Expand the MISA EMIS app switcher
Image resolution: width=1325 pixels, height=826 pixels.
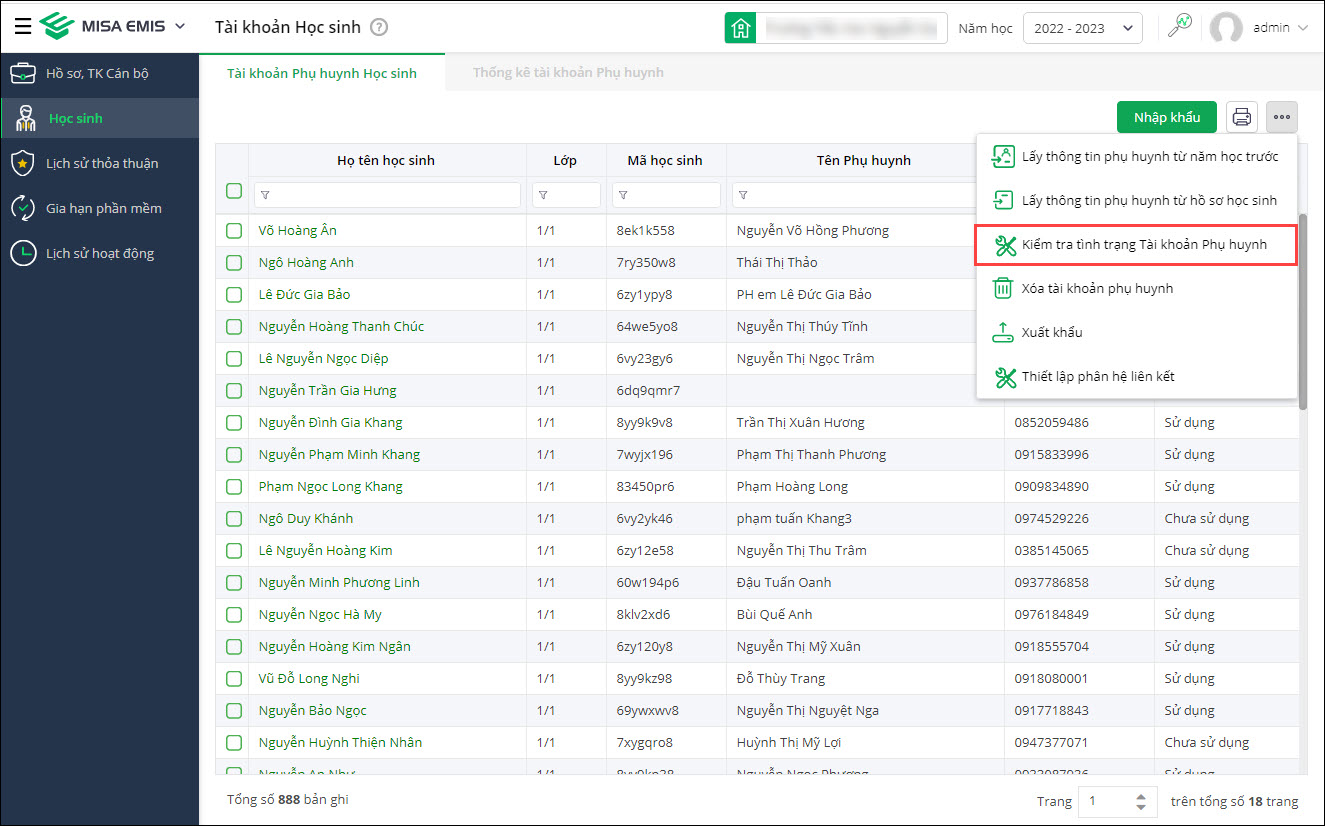pyautogui.click(x=180, y=26)
